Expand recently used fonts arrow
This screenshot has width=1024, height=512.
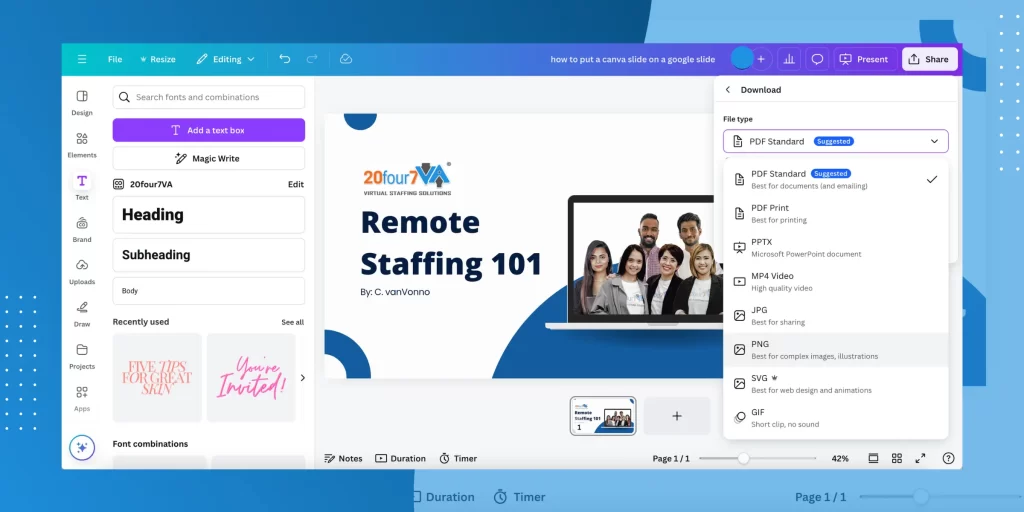(303, 377)
